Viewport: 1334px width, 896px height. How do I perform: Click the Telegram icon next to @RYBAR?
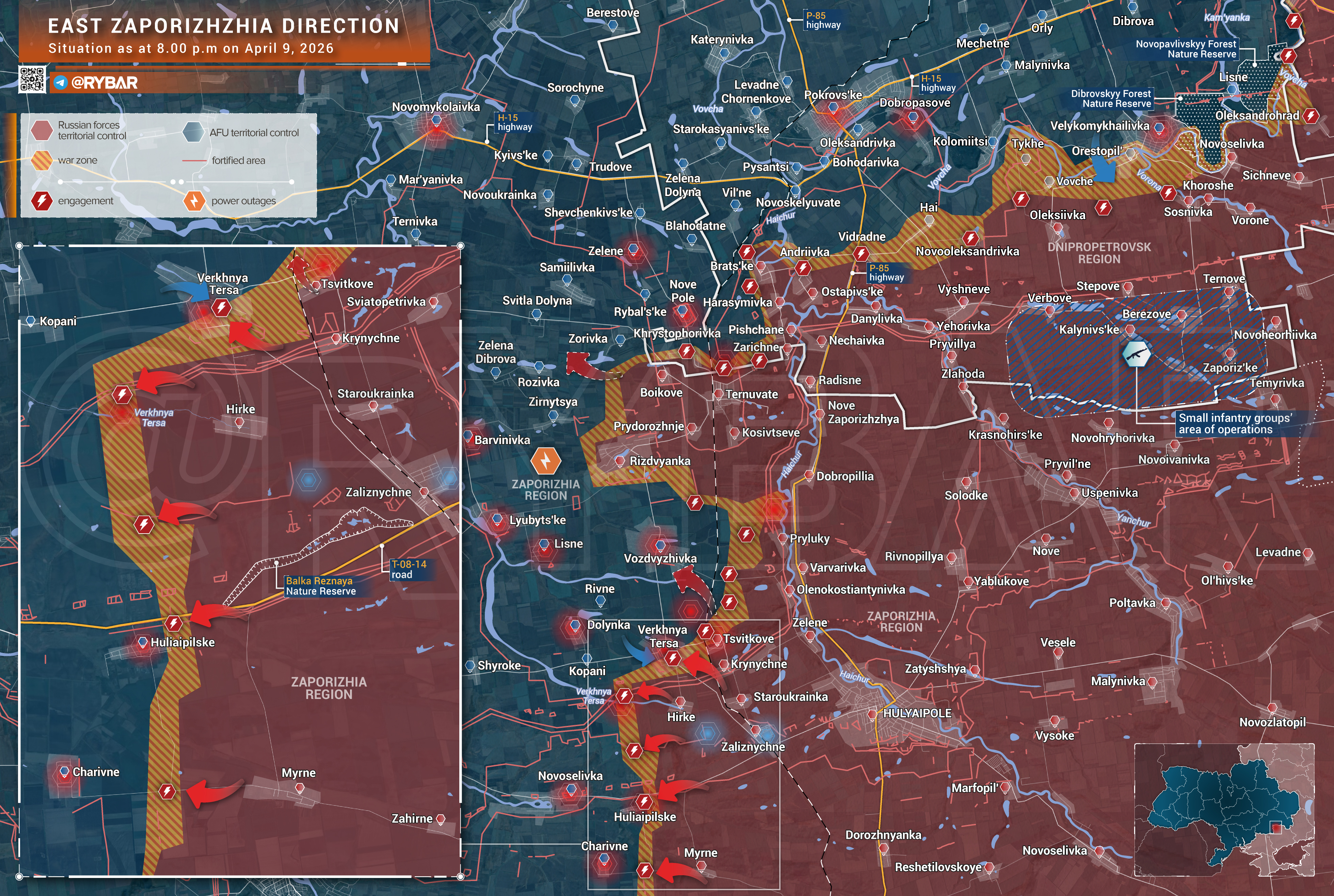tap(61, 83)
